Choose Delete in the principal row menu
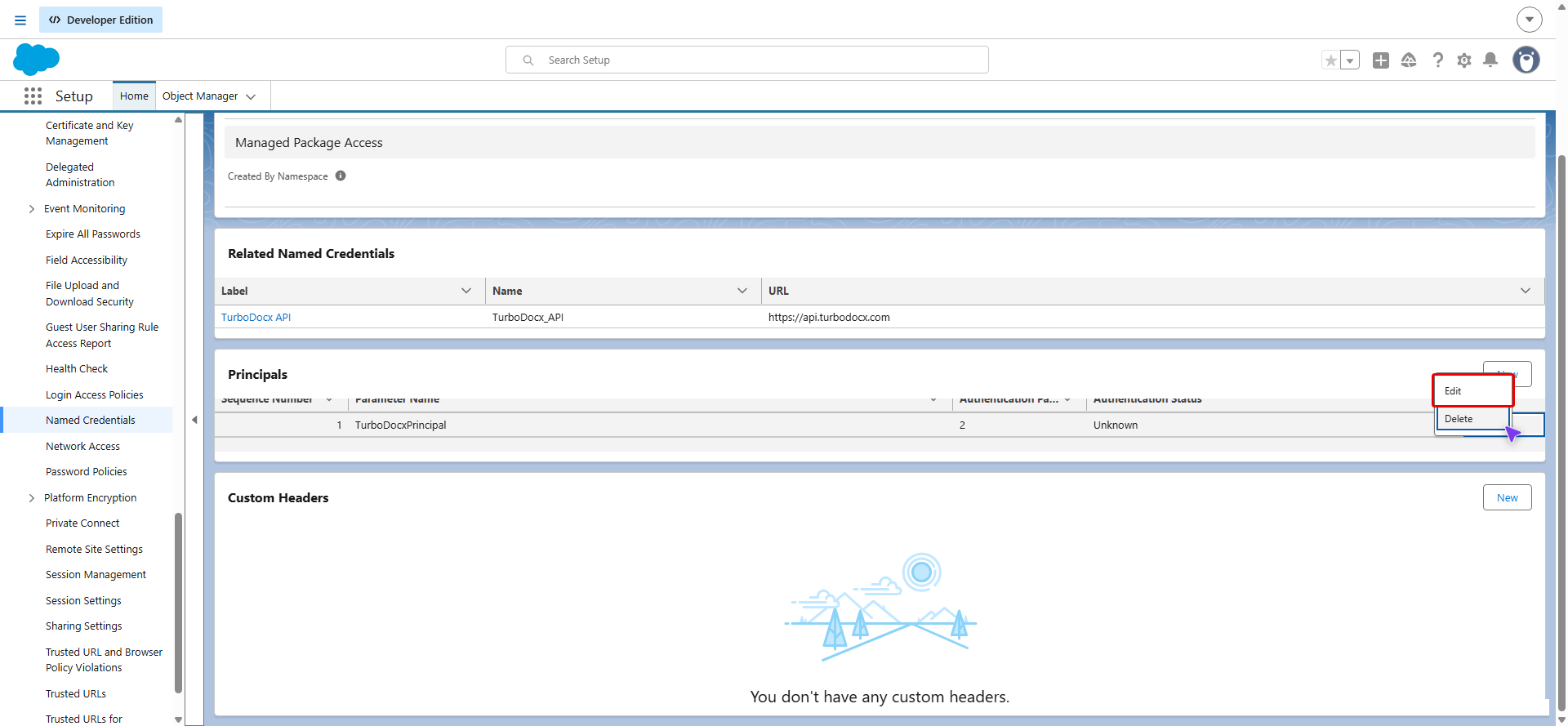1568x726 pixels. pyautogui.click(x=1473, y=419)
